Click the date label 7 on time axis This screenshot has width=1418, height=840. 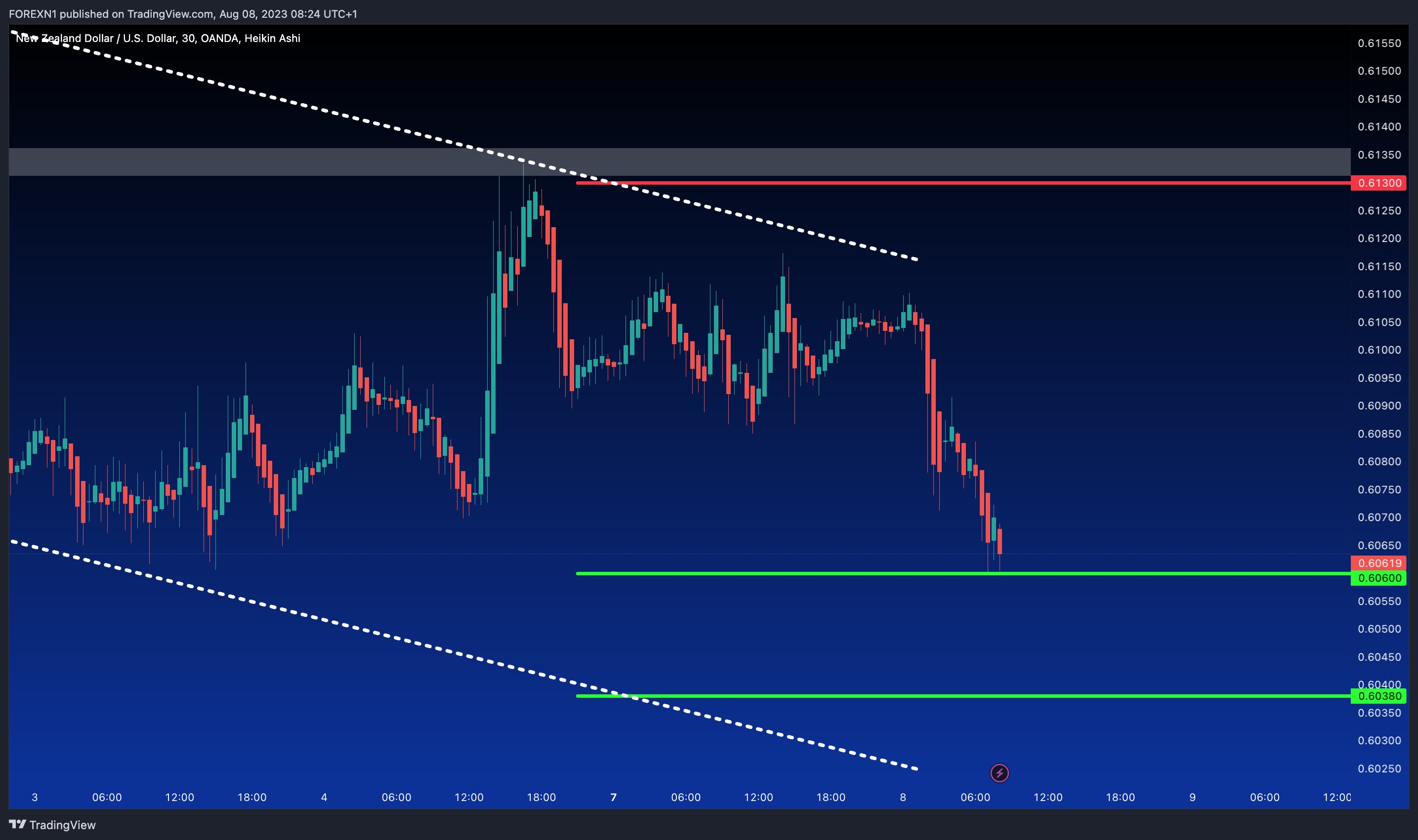[613, 797]
